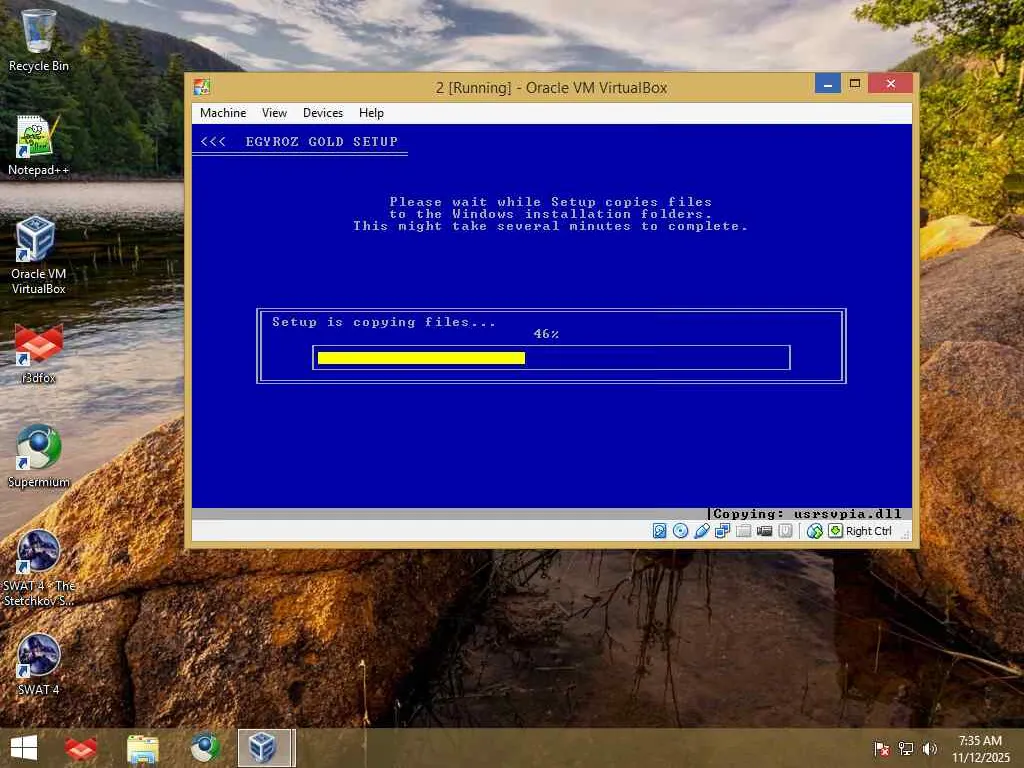
Task: Open the Devices menu in VirtualBox
Action: (323, 113)
